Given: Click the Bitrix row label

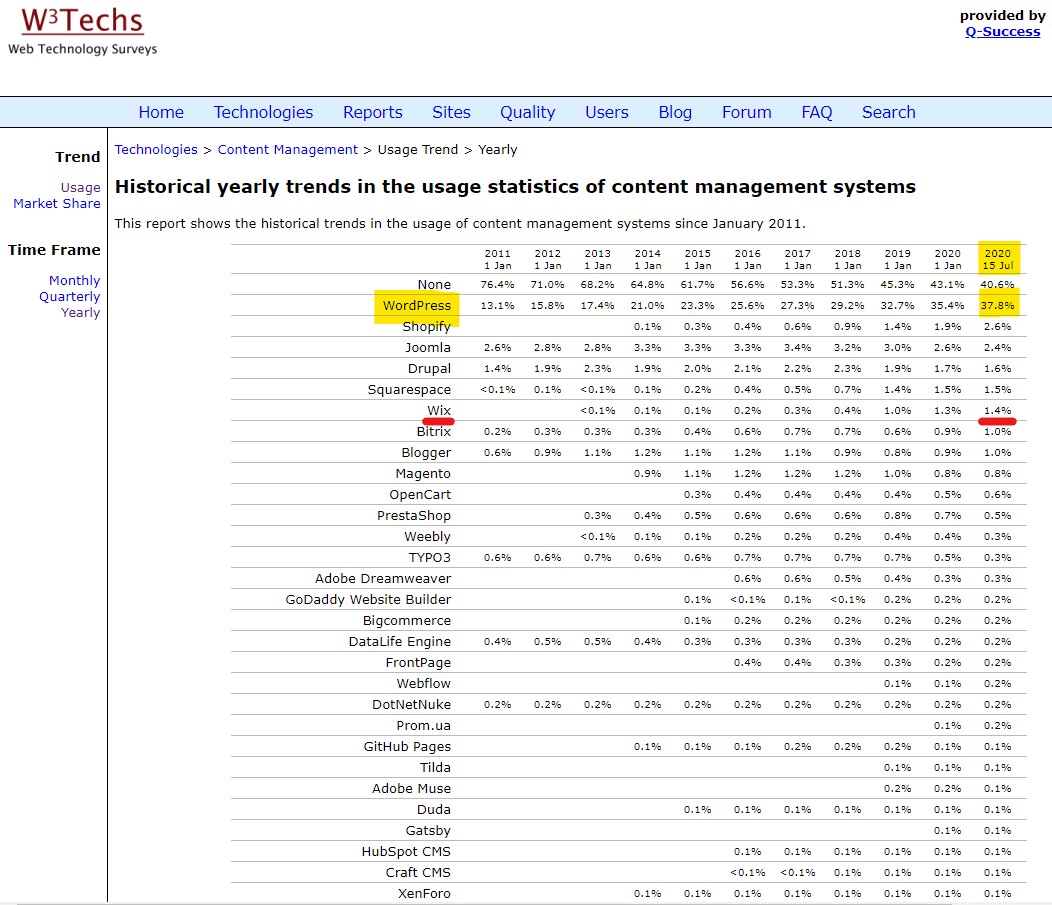Looking at the screenshot, I should [x=433, y=431].
